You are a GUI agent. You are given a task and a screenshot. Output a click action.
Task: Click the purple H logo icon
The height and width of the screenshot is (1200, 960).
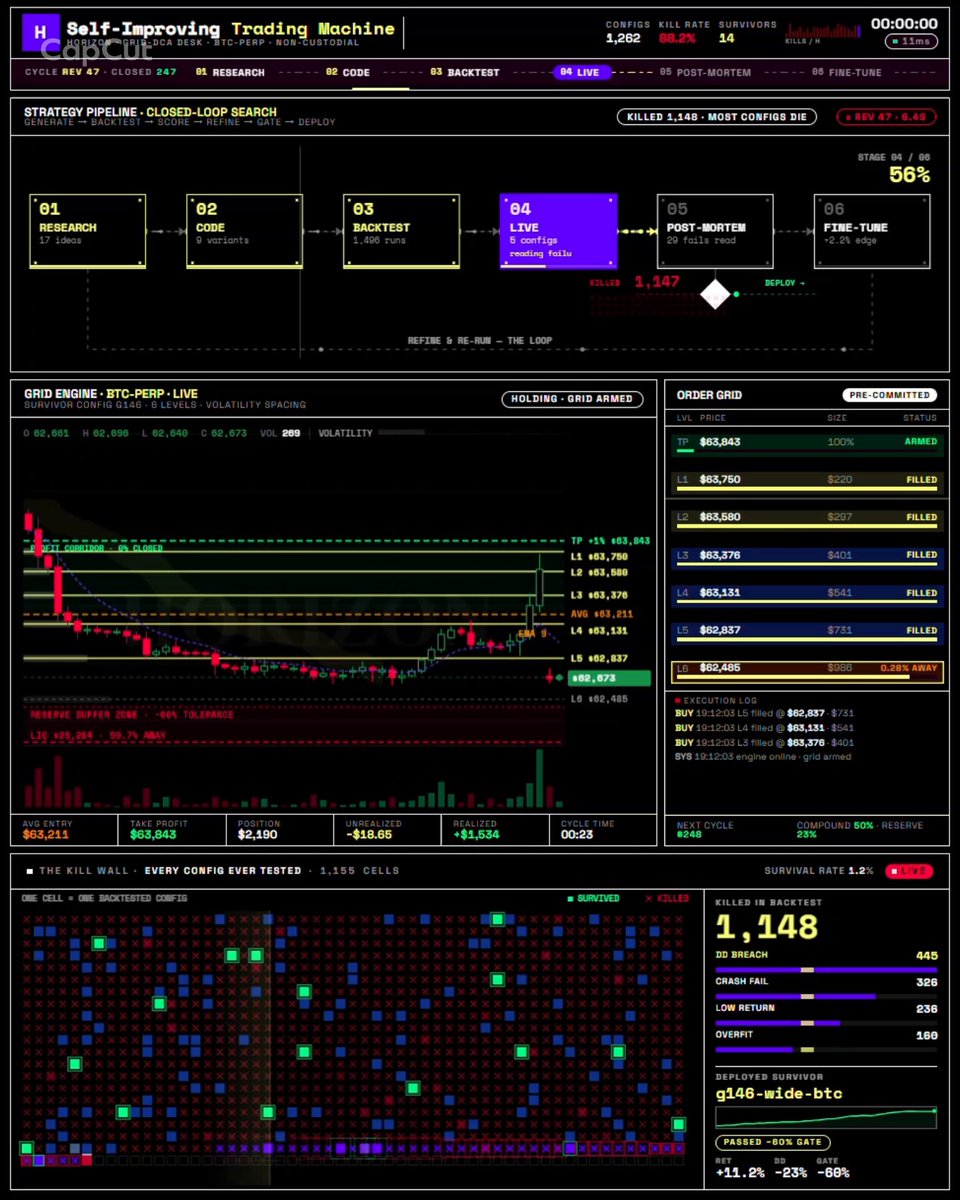tap(40, 31)
